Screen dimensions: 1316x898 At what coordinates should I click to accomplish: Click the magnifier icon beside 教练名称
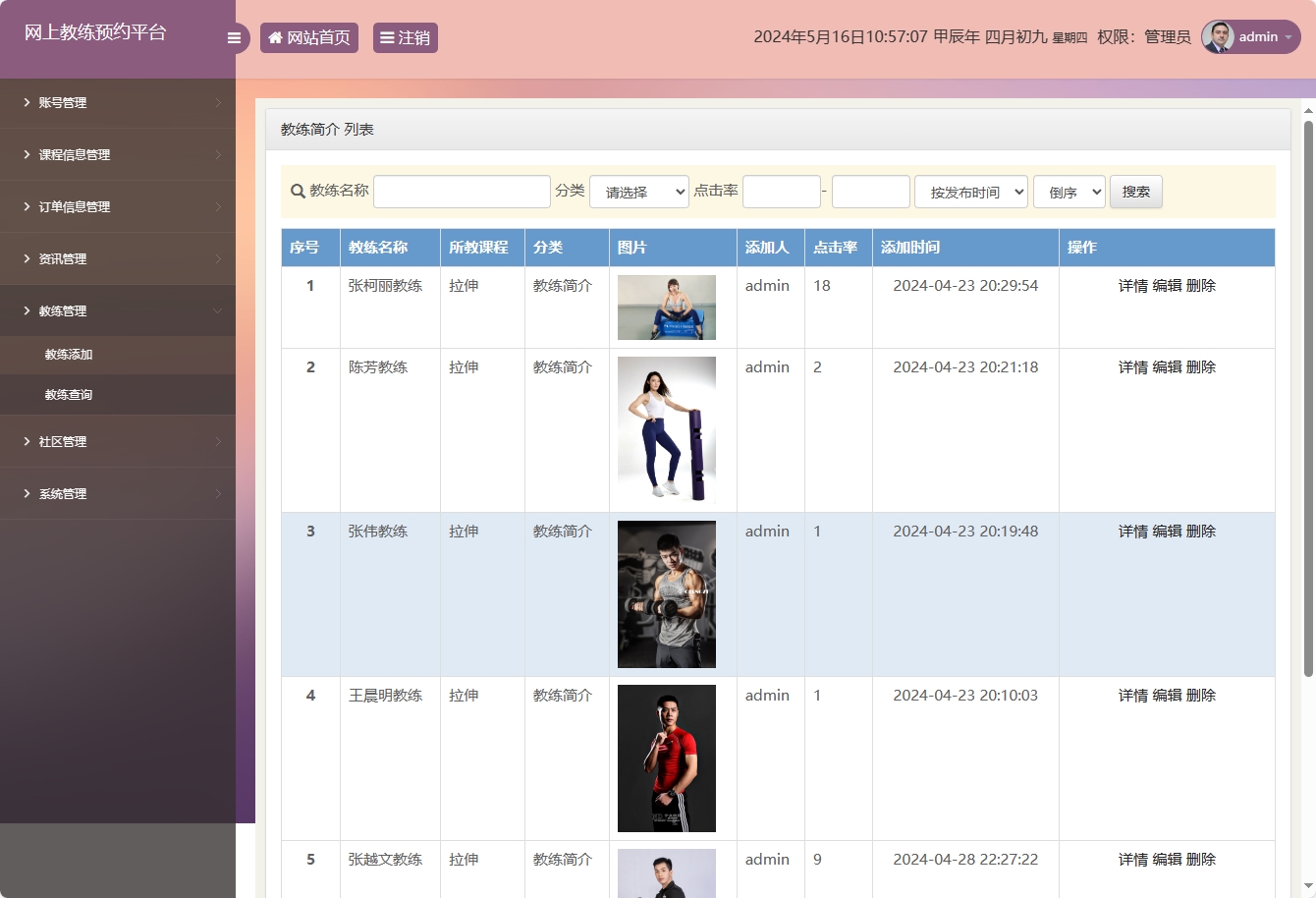pyautogui.click(x=297, y=192)
